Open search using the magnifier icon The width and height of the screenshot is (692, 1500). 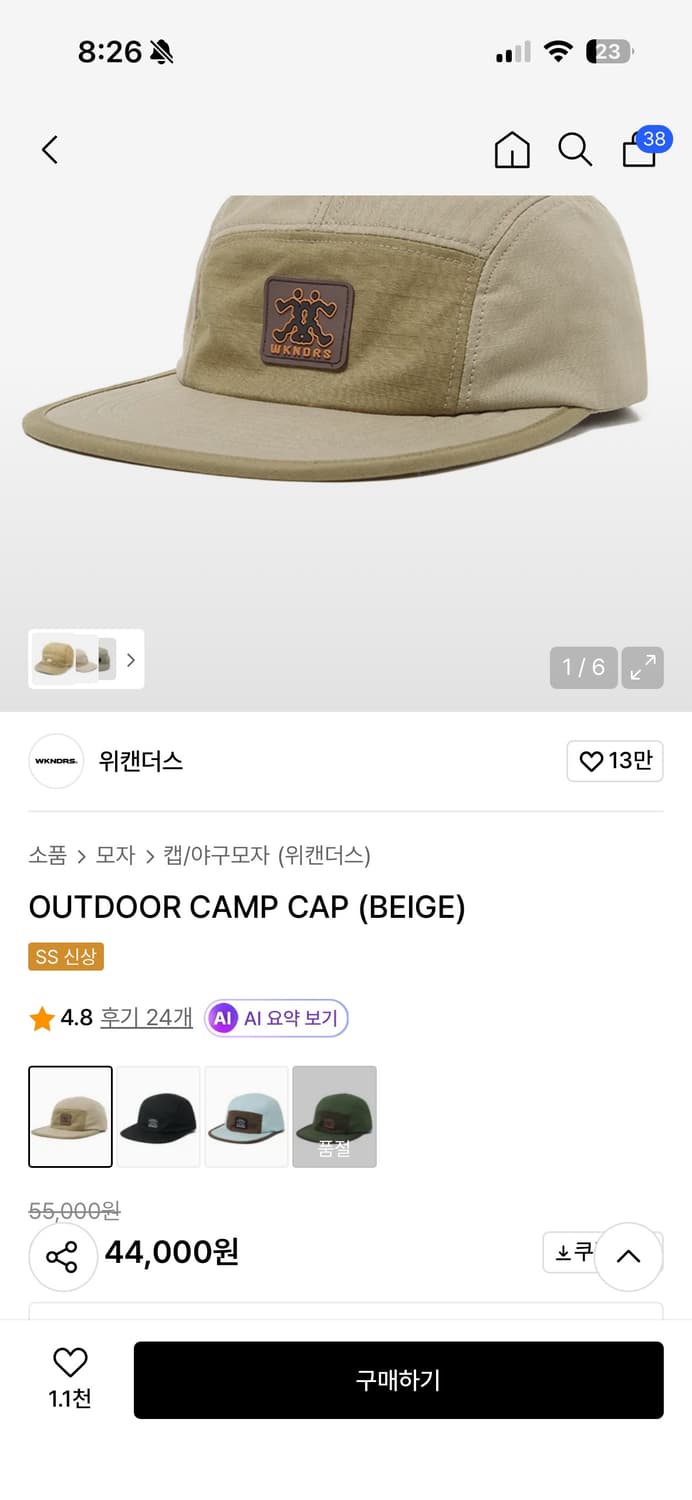(574, 150)
